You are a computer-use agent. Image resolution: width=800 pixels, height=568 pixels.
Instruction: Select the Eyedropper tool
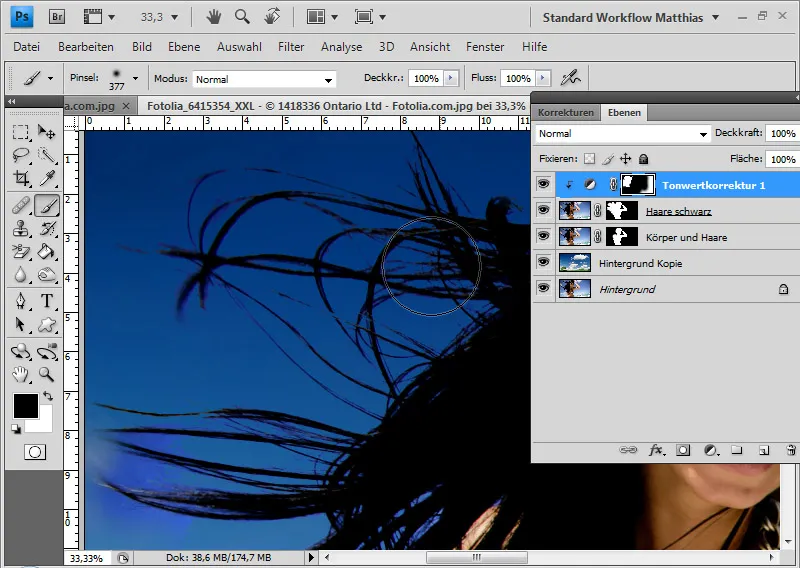47,178
